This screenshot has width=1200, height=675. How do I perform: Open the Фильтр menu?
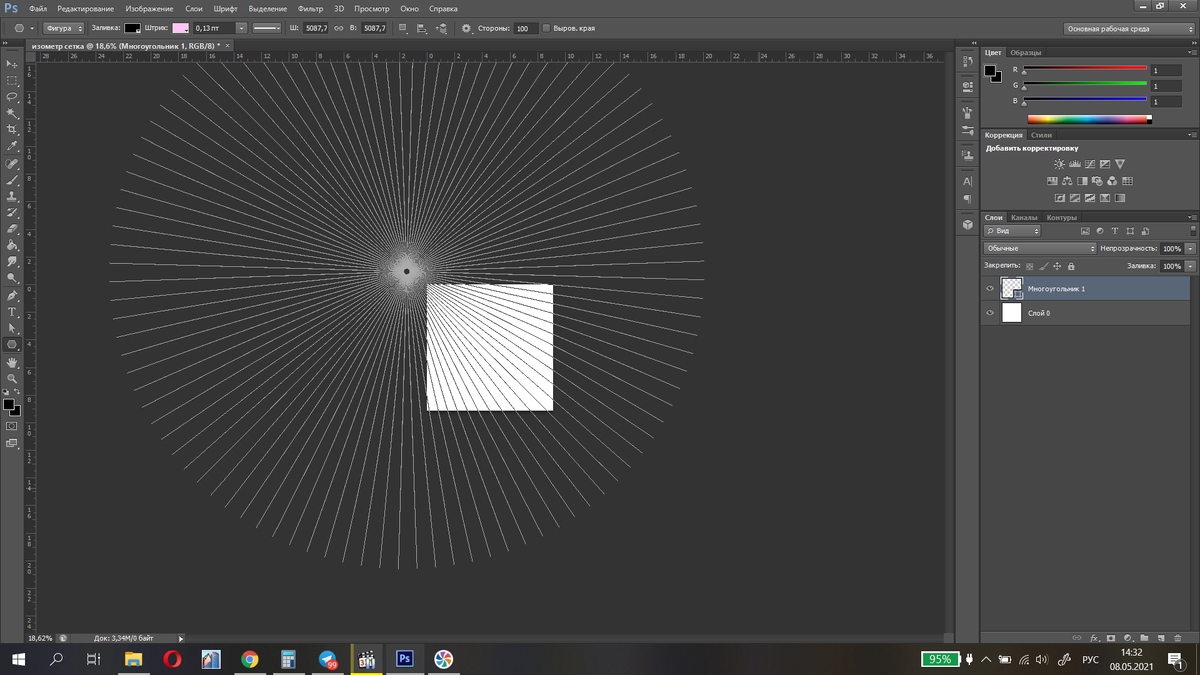click(310, 8)
